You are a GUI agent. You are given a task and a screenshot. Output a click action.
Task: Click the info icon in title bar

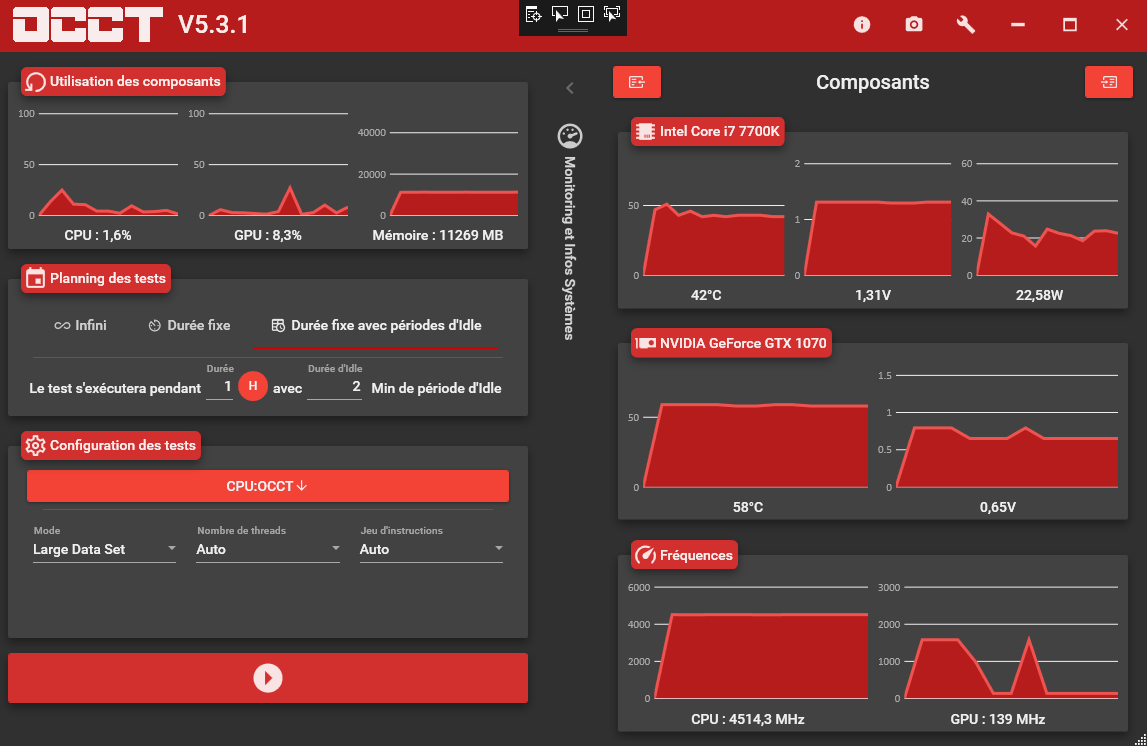click(x=862, y=25)
